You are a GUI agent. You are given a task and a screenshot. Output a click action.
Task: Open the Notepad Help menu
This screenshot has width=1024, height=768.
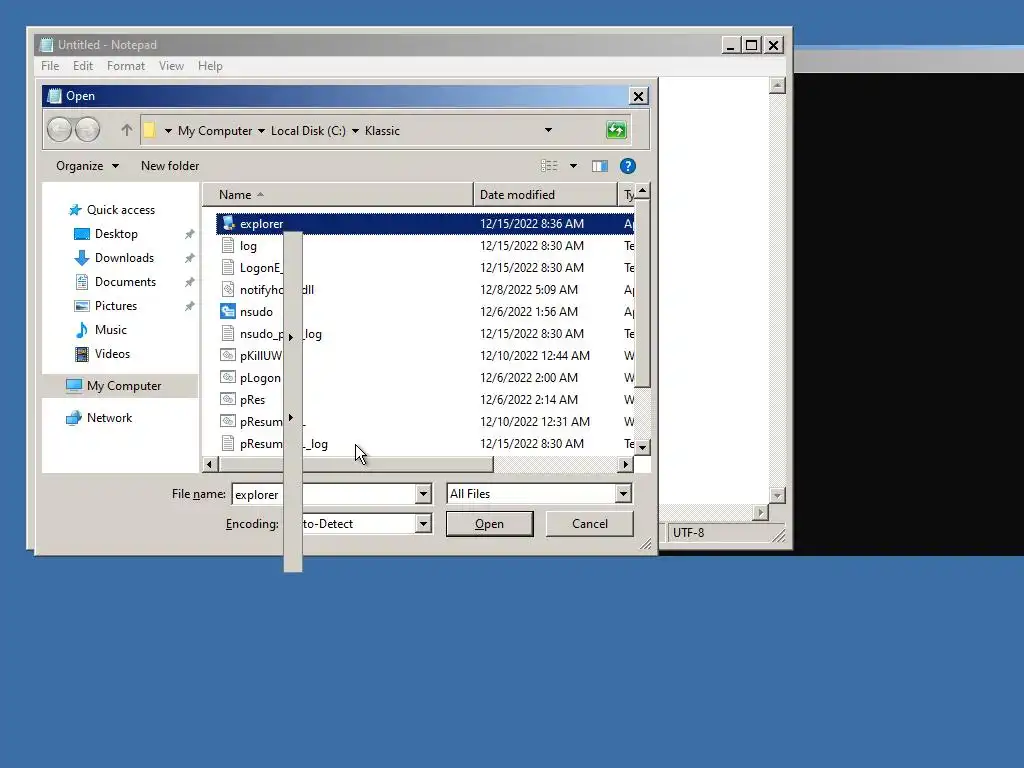pos(210,66)
